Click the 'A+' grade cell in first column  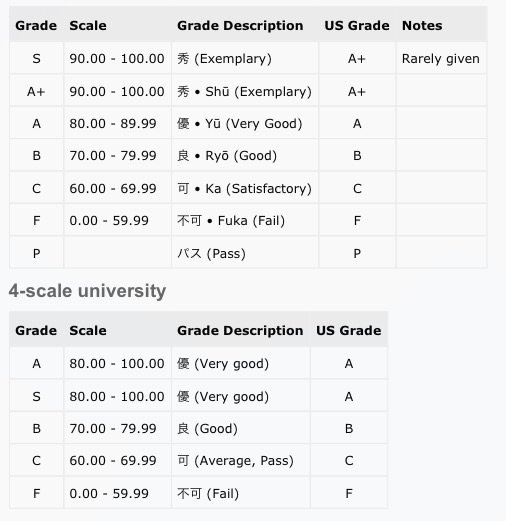pos(36,91)
